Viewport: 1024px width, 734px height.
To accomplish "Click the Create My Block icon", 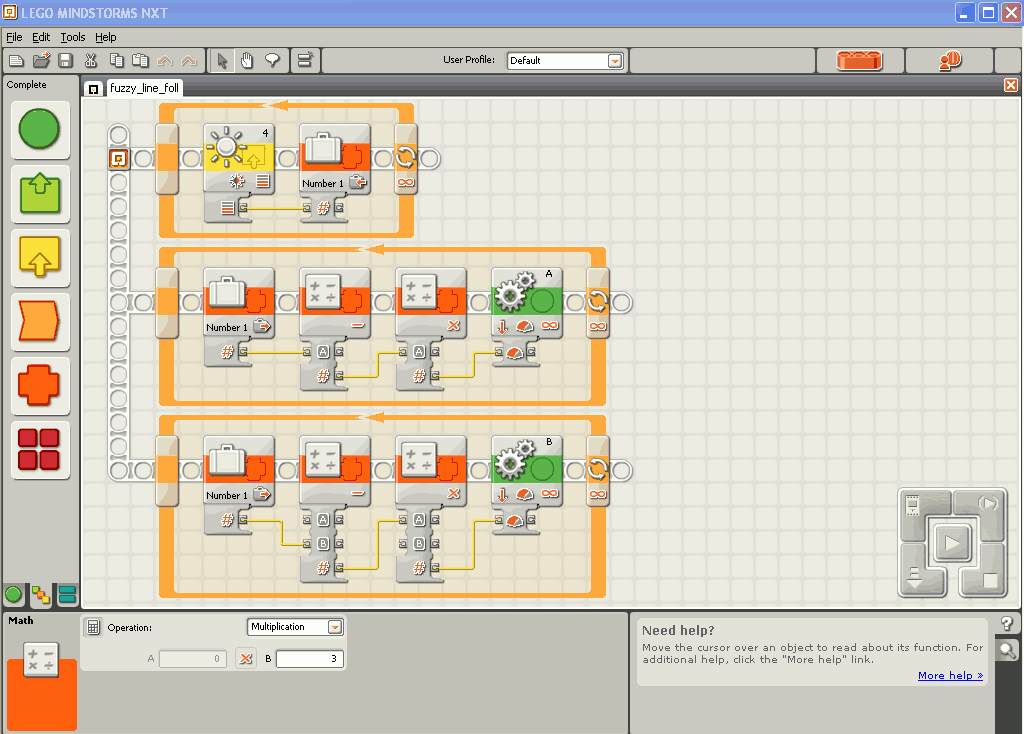I will (305, 60).
